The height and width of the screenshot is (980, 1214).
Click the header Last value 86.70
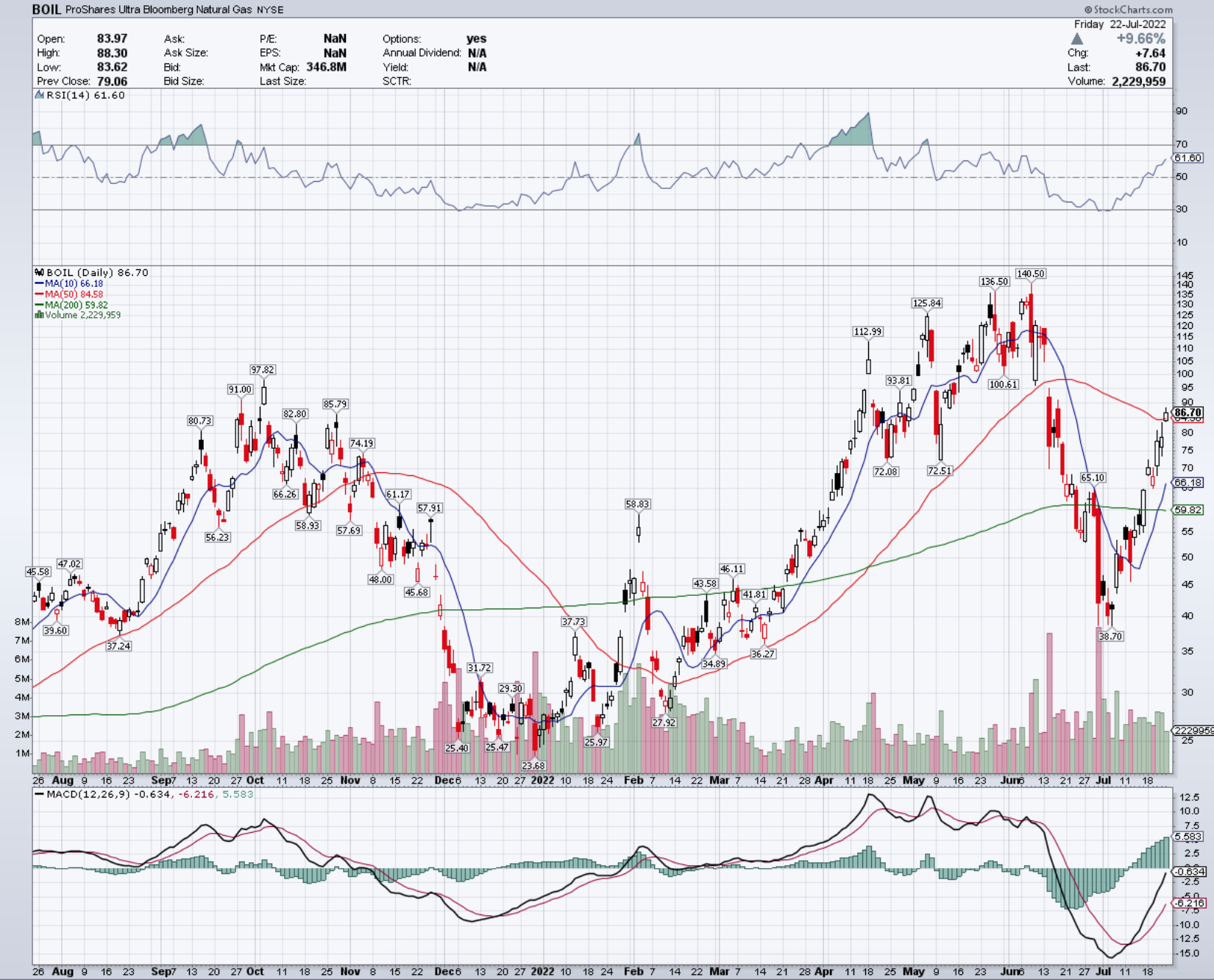(x=1150, y=67)
